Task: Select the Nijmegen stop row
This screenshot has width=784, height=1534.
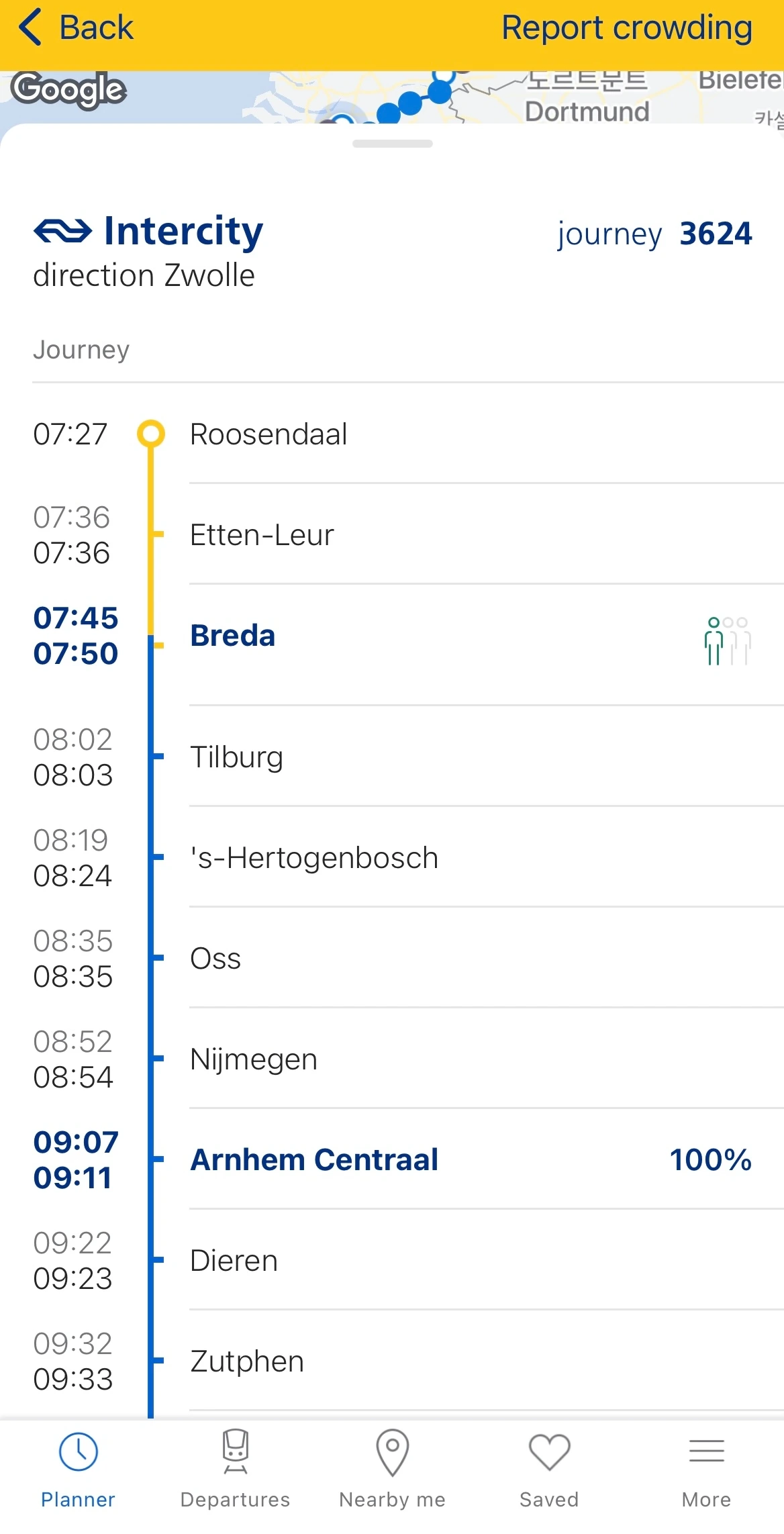Action: click(392, 1059)
